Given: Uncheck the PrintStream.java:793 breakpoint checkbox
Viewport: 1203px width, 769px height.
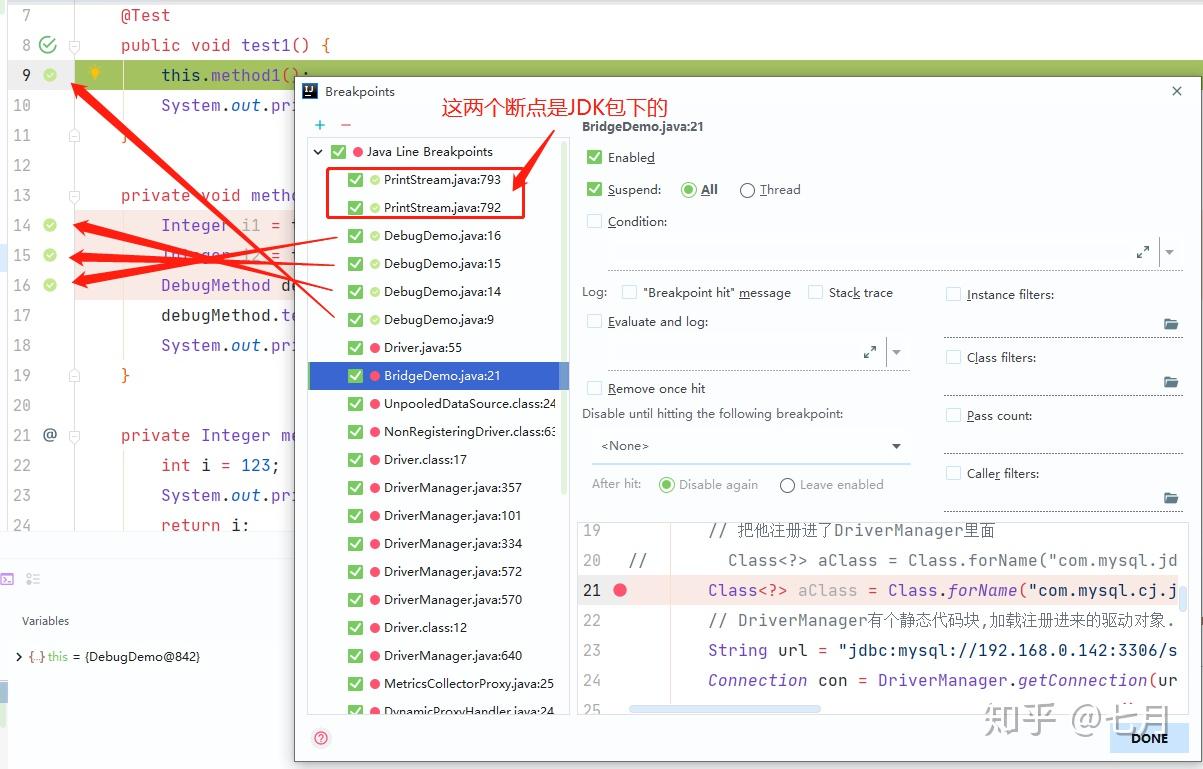Looking at the screenshot, I should click(355, 180).
